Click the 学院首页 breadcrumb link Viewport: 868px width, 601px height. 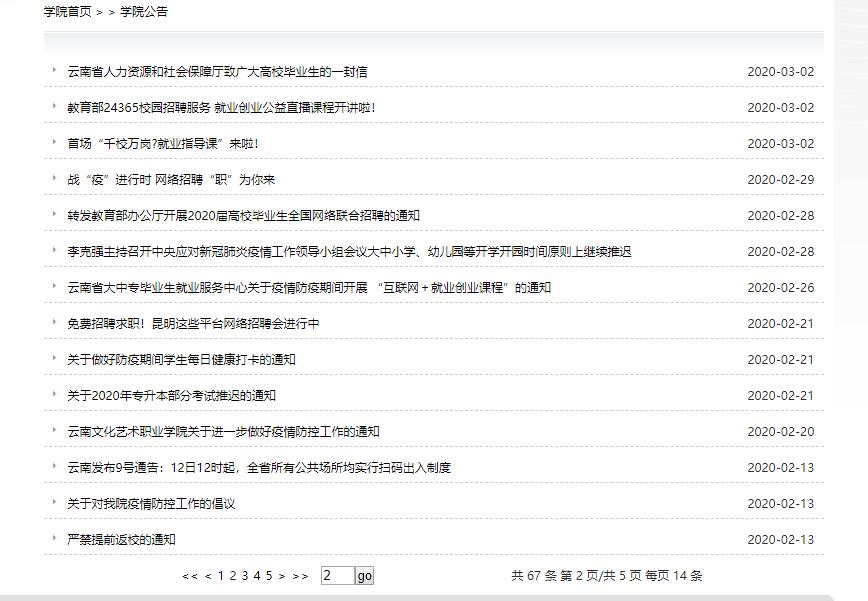click(x=67, y=12)
